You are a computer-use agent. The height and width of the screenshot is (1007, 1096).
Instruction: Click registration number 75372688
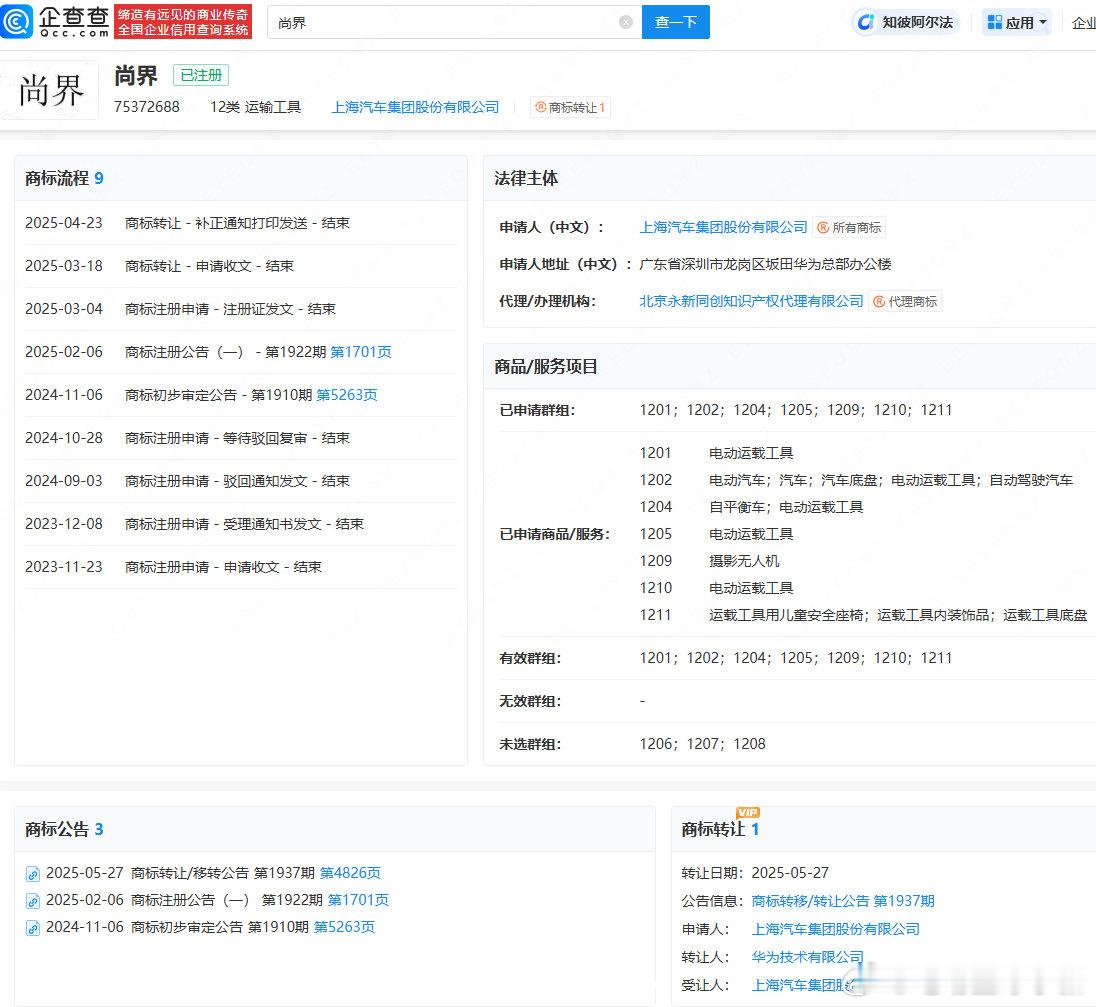147,107
